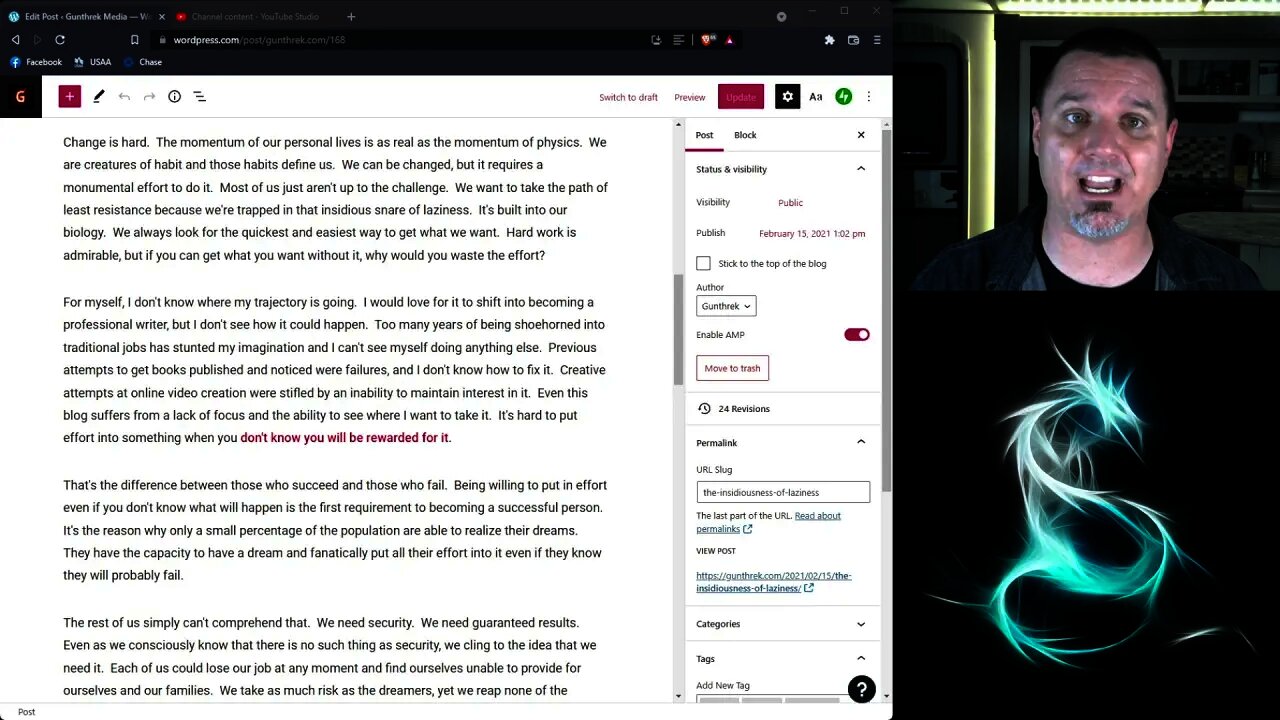Open the Brave Rewards triangle icon

[x=729, y=40]
